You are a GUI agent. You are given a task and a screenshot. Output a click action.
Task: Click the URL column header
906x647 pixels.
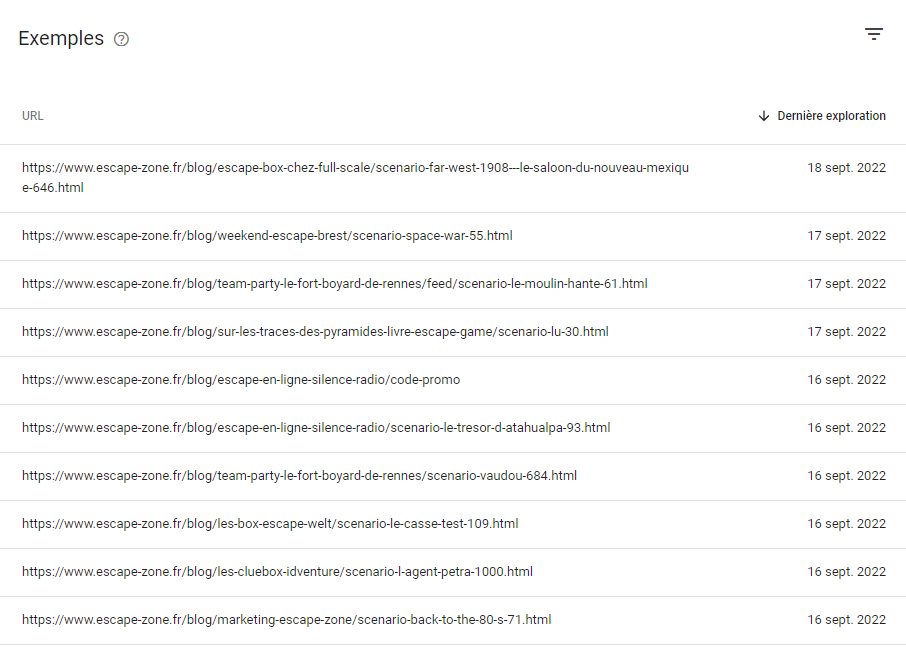coord(32,116)
